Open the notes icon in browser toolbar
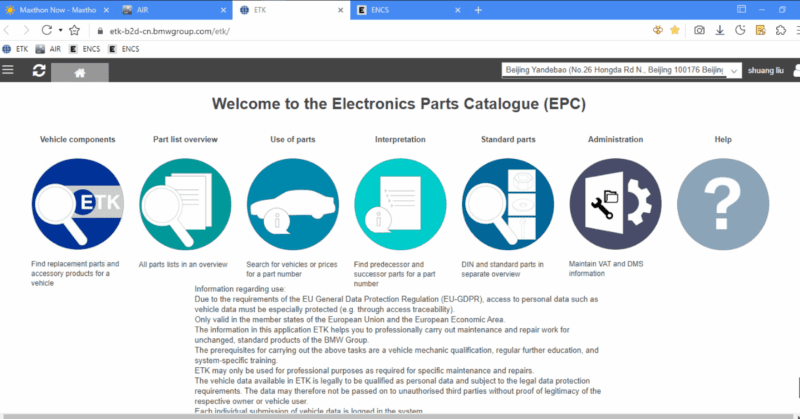The height and width of the screenshot is (419, 800). [x=760, y=30]
